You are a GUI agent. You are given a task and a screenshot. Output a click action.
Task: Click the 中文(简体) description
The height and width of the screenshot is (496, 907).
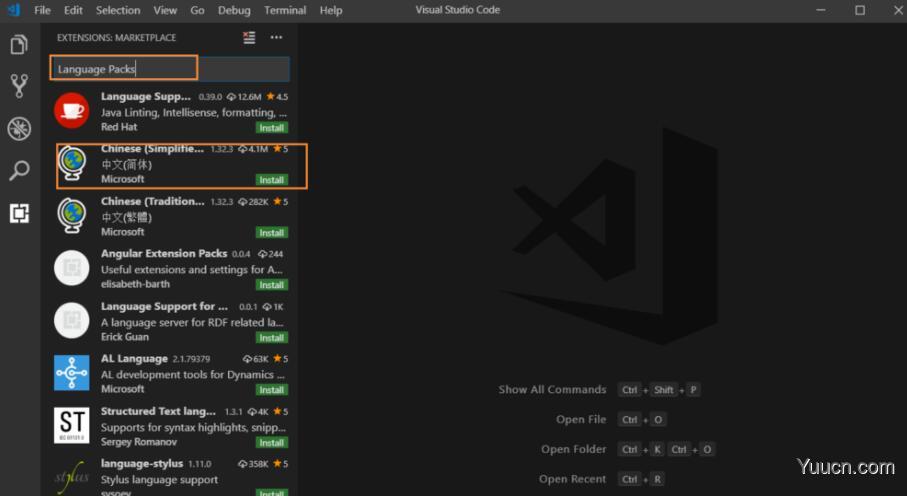(x=127, y=165)
